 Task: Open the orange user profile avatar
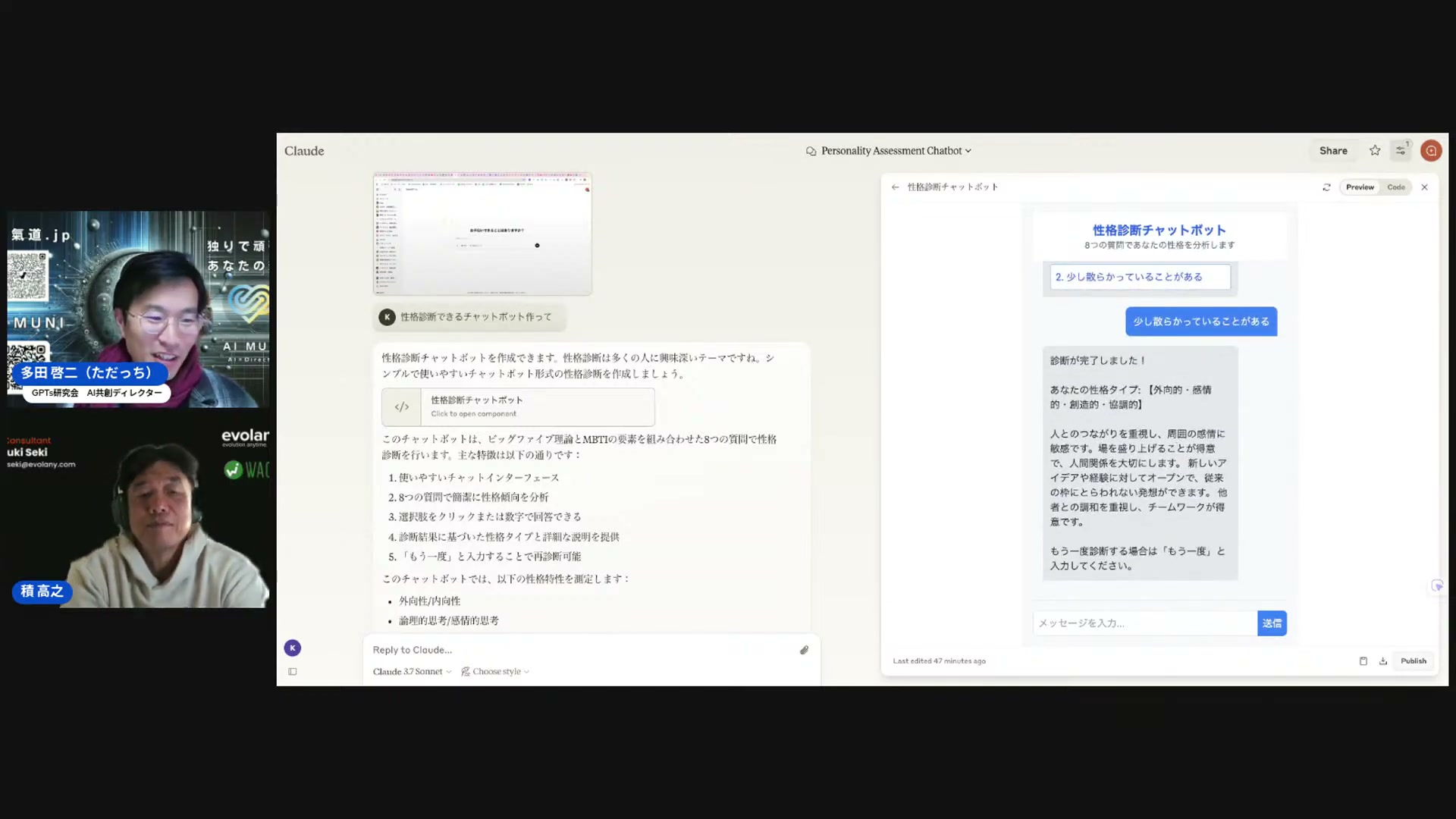1431,151
